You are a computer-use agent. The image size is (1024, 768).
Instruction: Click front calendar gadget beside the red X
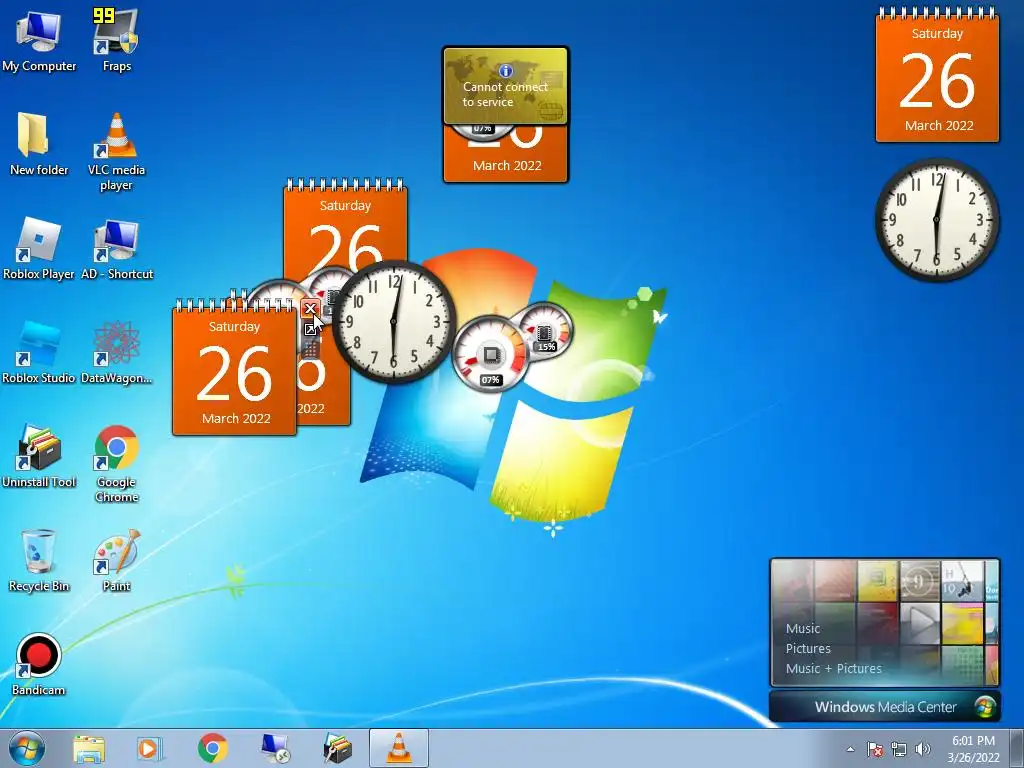234,369
